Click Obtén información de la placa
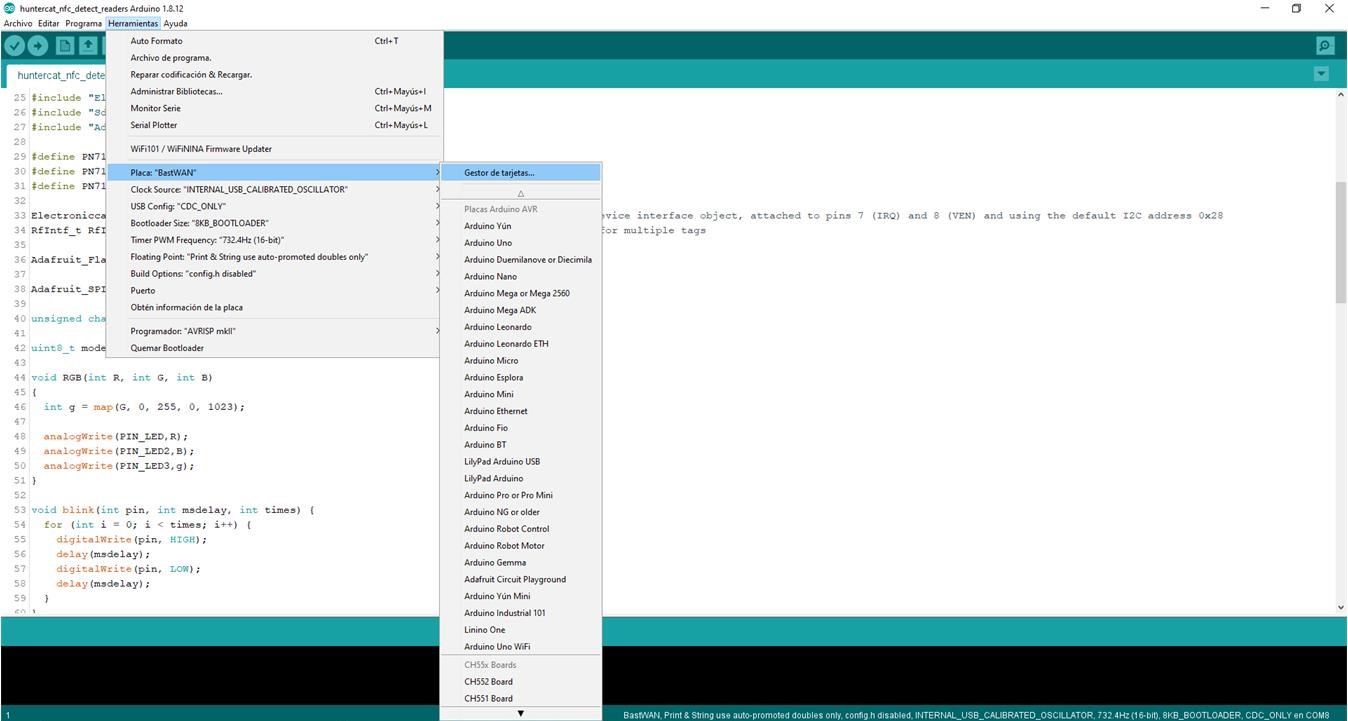Viewport: 1348px width, 721px height. point(274,307)
